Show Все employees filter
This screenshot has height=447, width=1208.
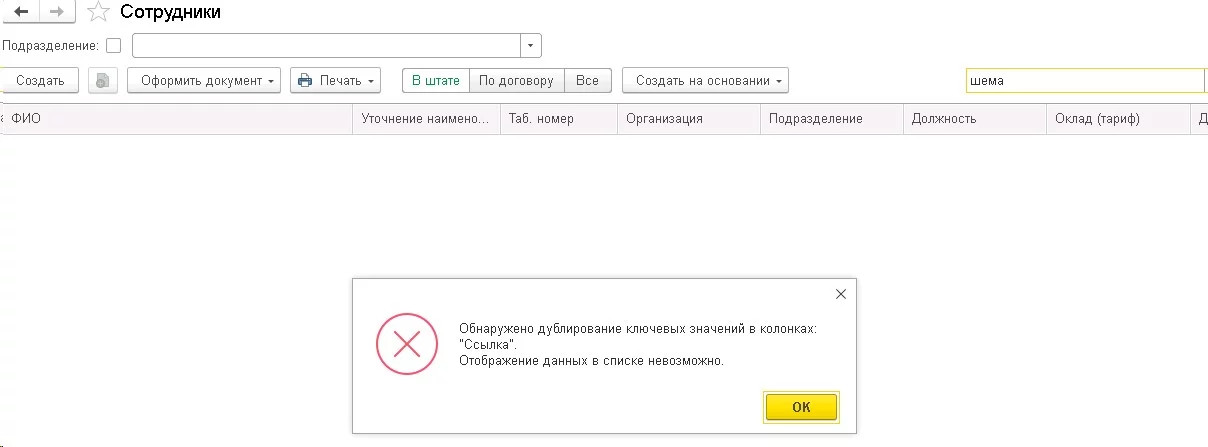tap(587, 81)
